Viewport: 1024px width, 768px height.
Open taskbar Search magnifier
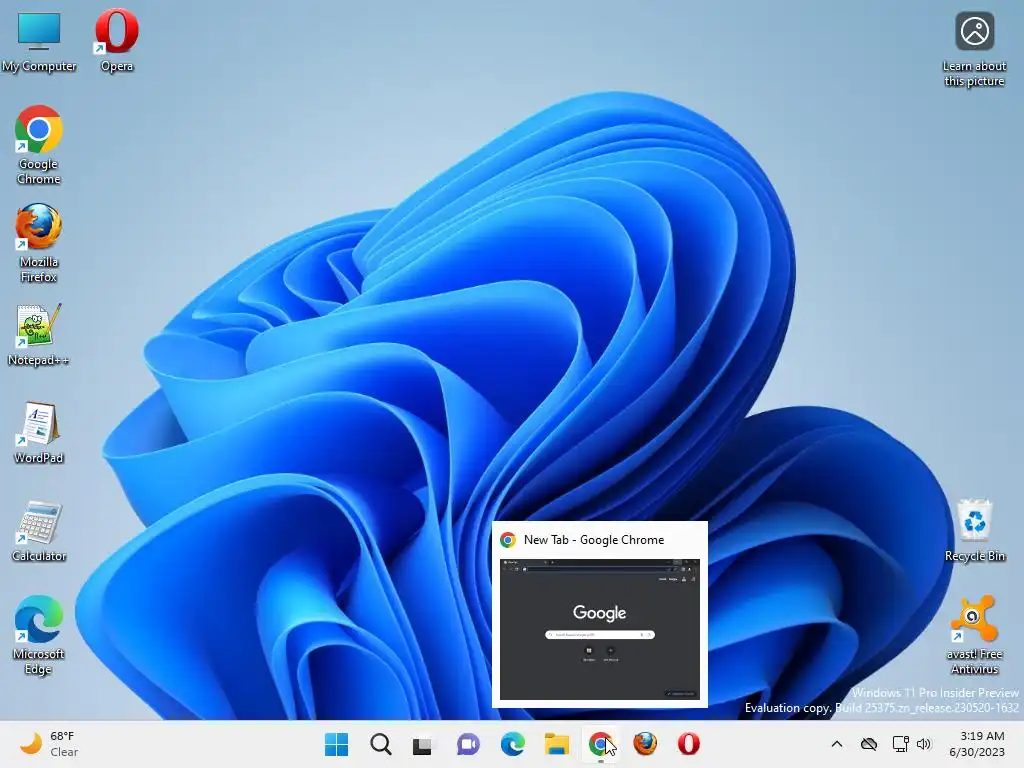click(x=381, y=744)
